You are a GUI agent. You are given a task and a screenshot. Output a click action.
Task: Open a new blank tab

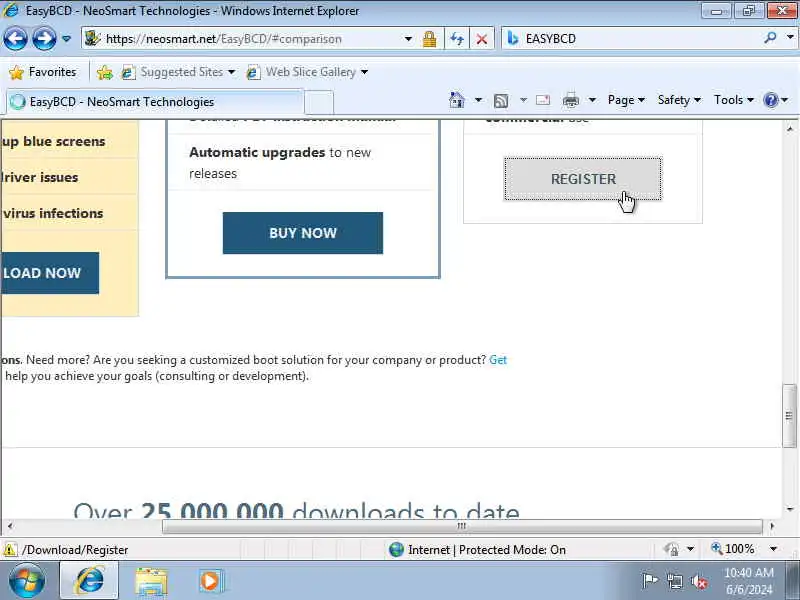(319, 102)
